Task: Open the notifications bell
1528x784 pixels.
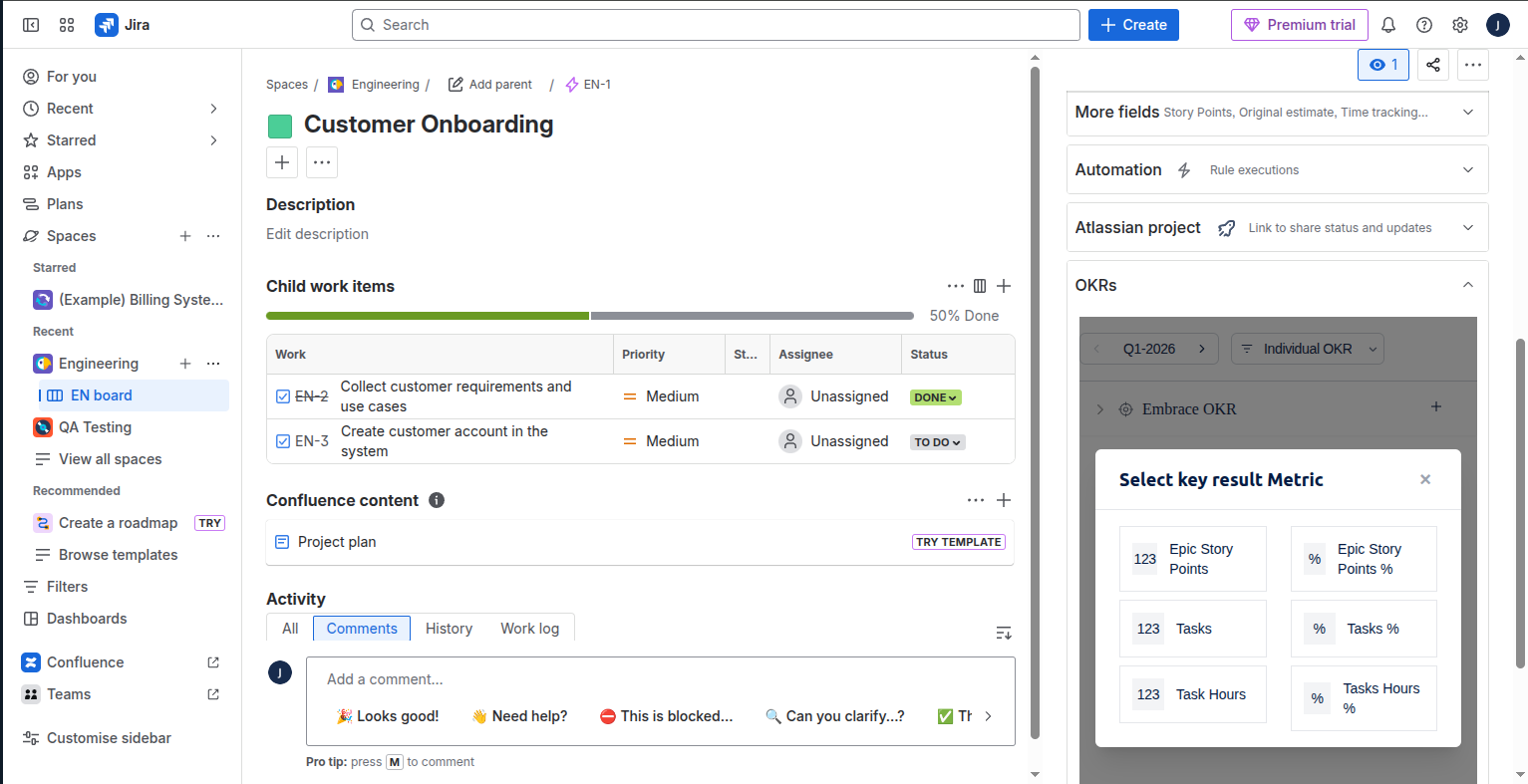Action: pyautogui.click(x=1388, y=25)
